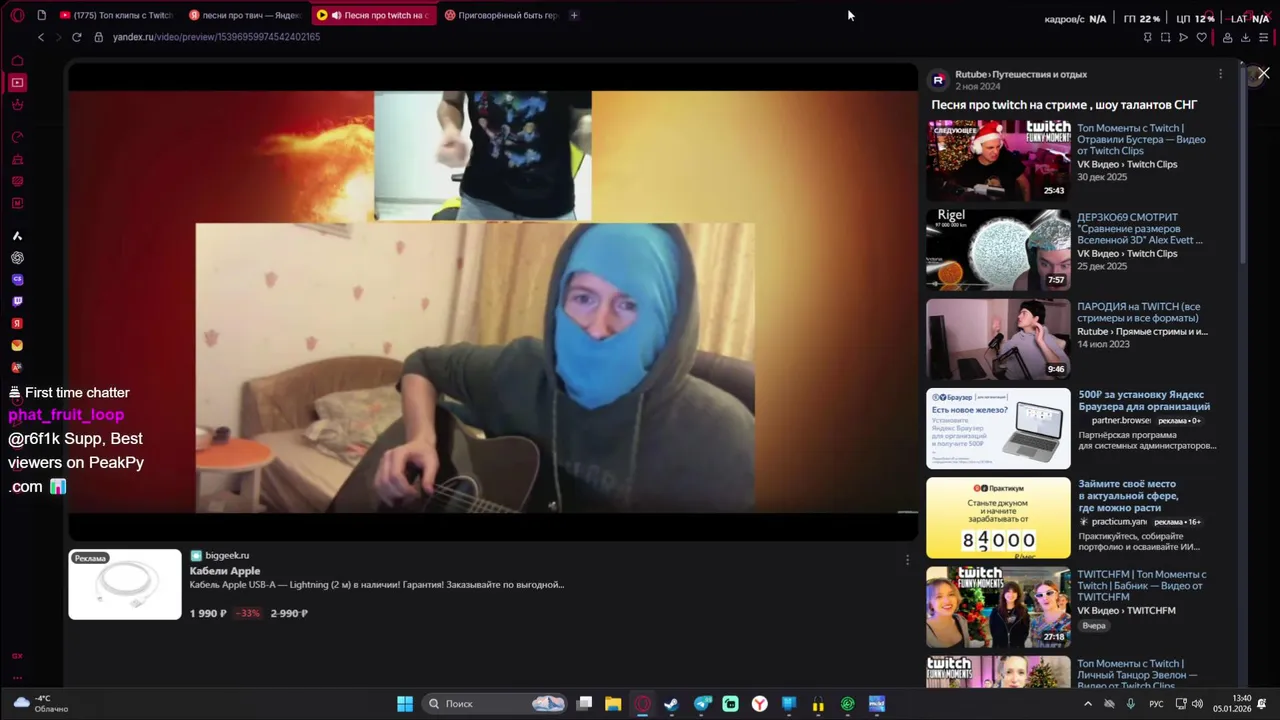
Task: Open Практикум 'Займите своё место' ad
Action: pyautogui.click(x=1128, y=495)
